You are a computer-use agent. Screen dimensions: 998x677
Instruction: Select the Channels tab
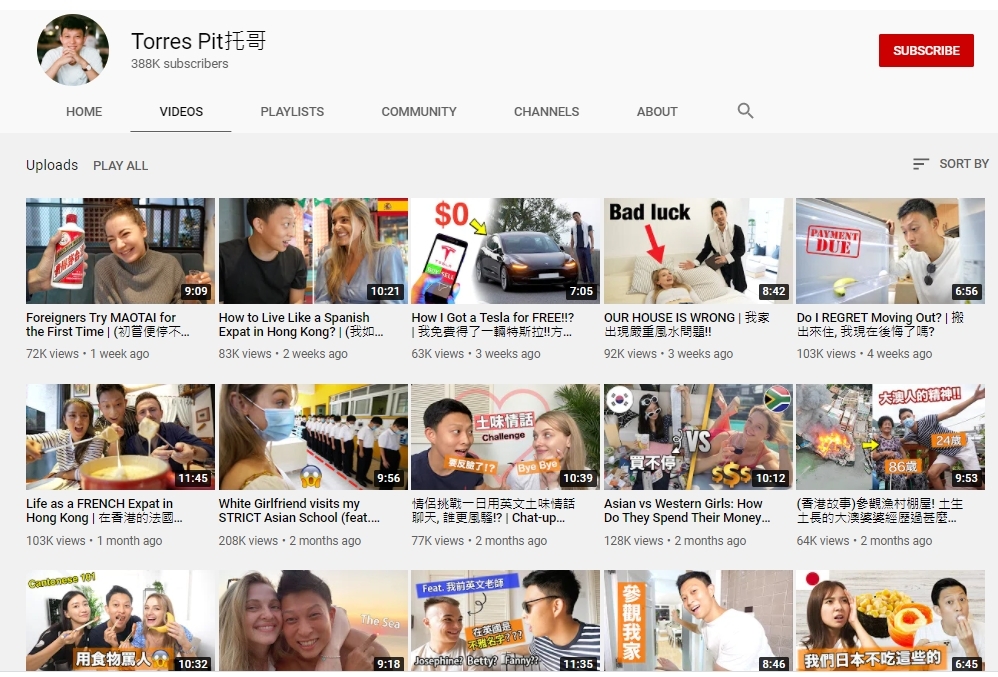pyautogui.click(x=546, y=112)
